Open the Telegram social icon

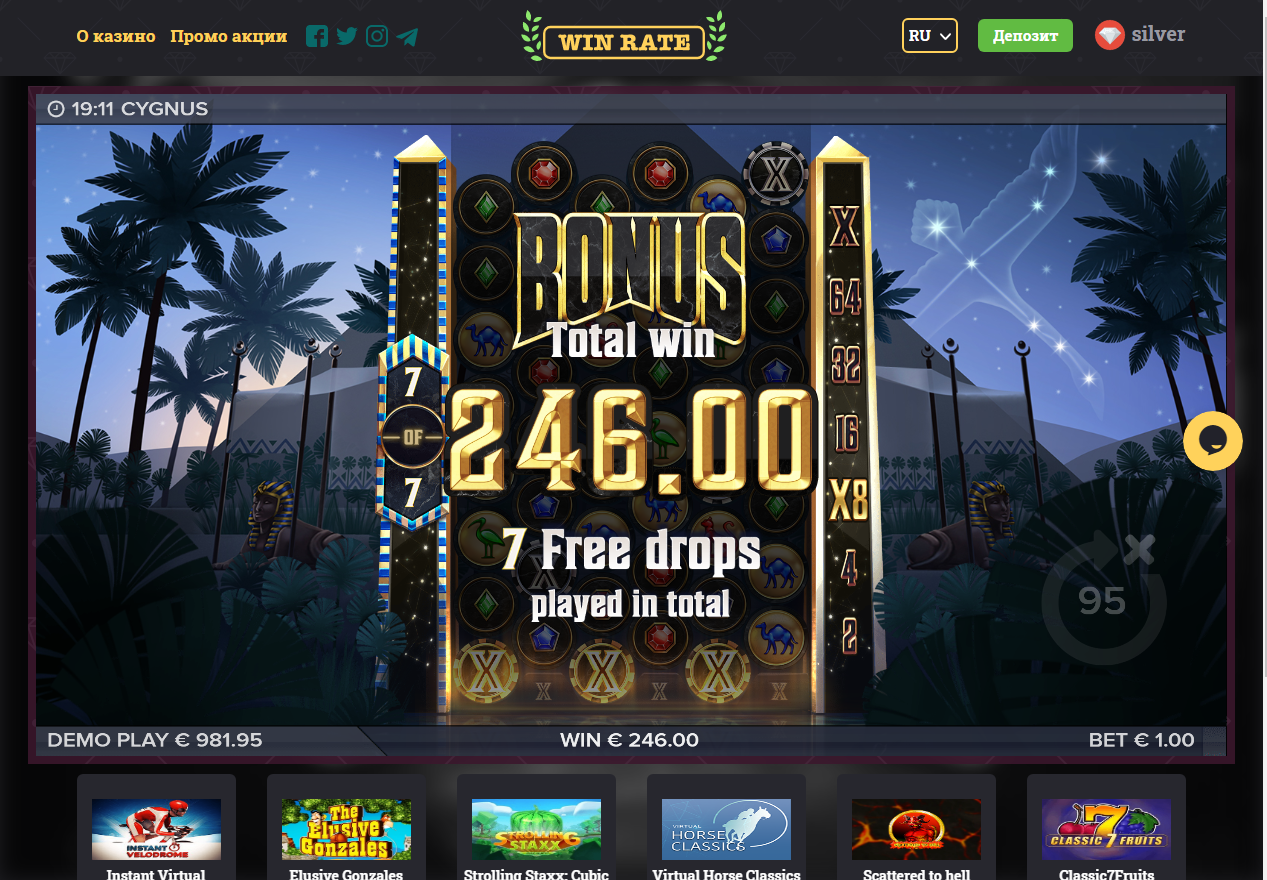407,38
